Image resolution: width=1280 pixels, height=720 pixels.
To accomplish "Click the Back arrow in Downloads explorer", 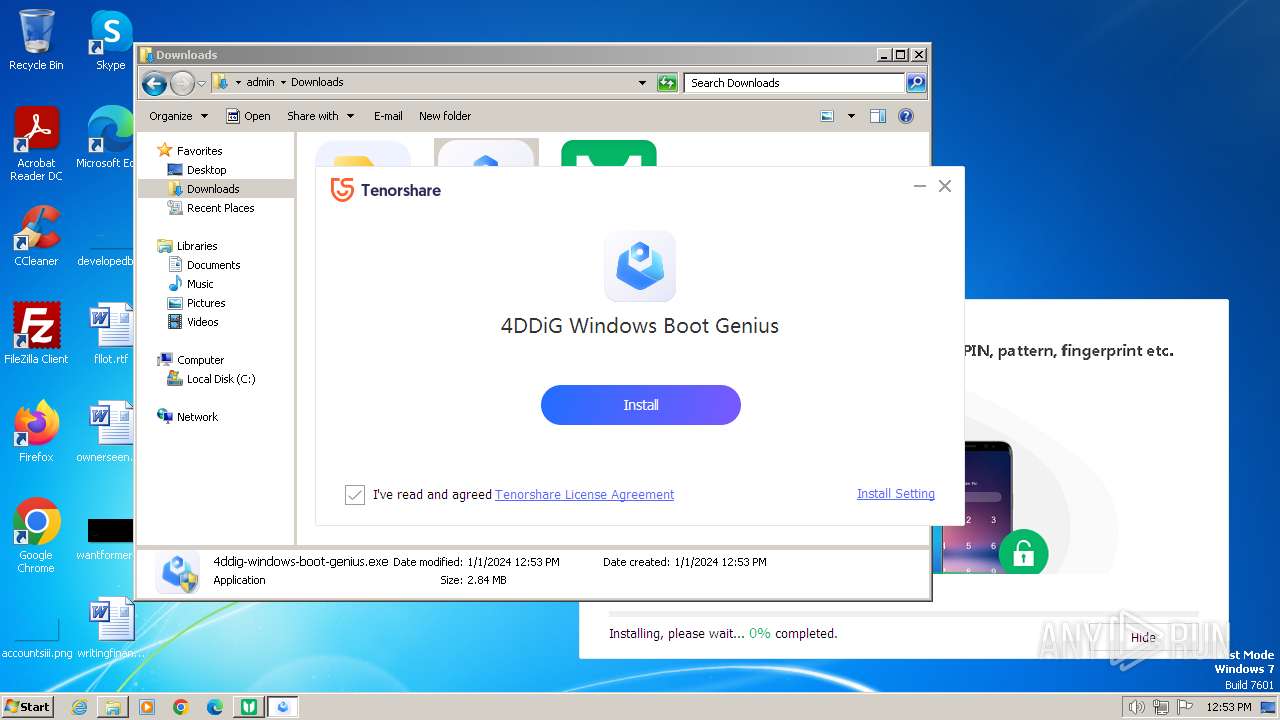I will (x=154, y=83).
